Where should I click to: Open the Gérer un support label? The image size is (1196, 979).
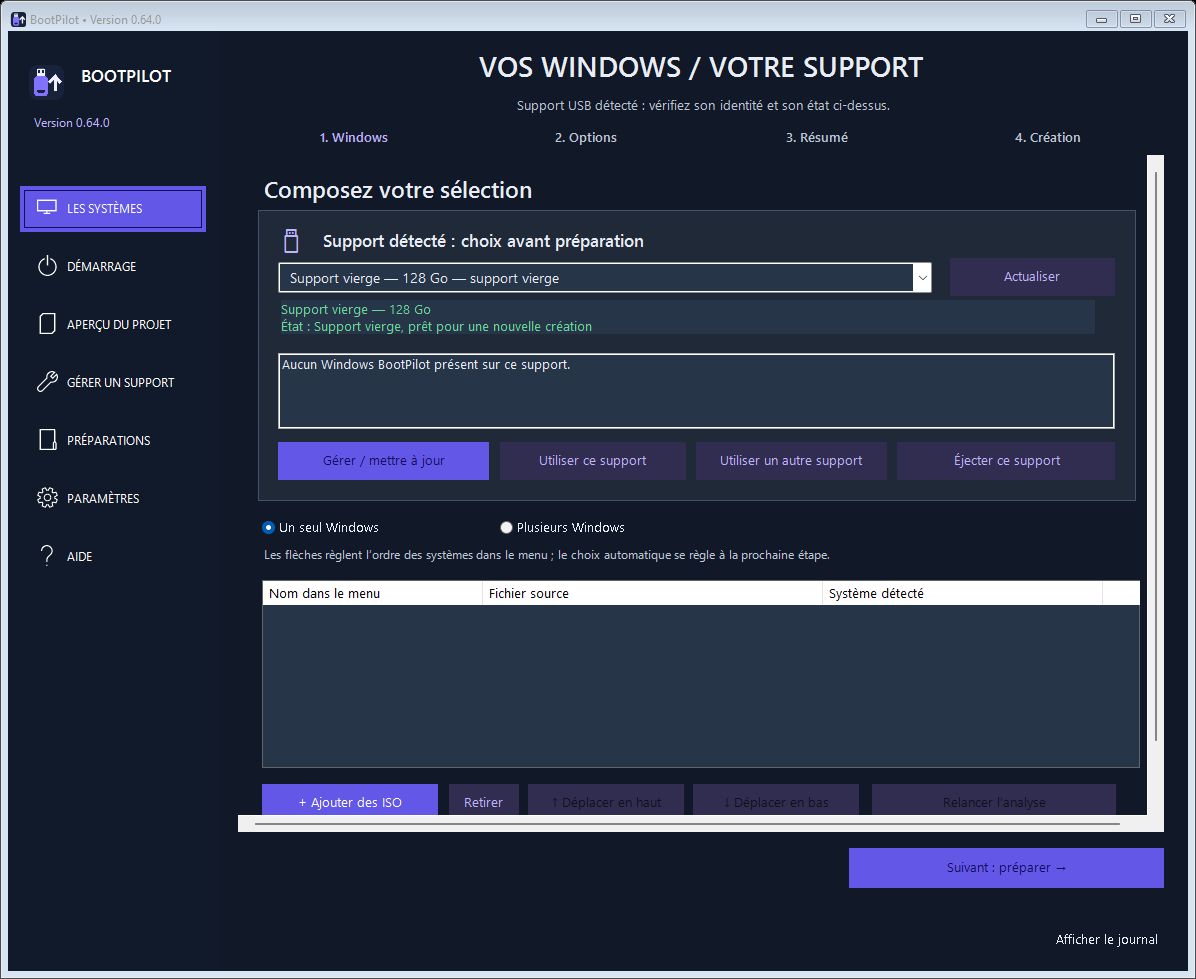[121, 383]
